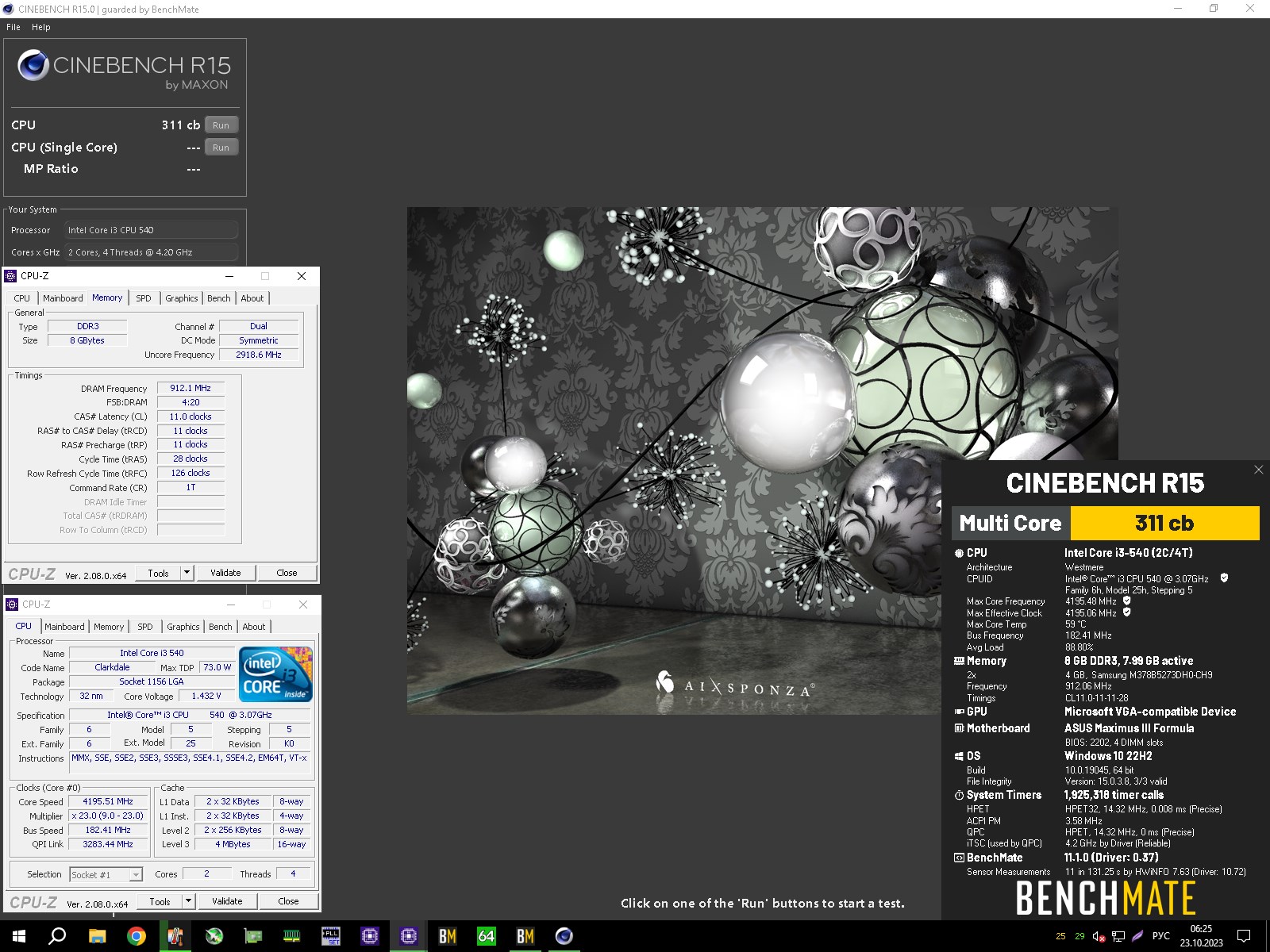This screenshot has height=952, width=1270.
Task: Click the CAS# Latency value 11.0 clocks
Action: [x=190, y=416]
